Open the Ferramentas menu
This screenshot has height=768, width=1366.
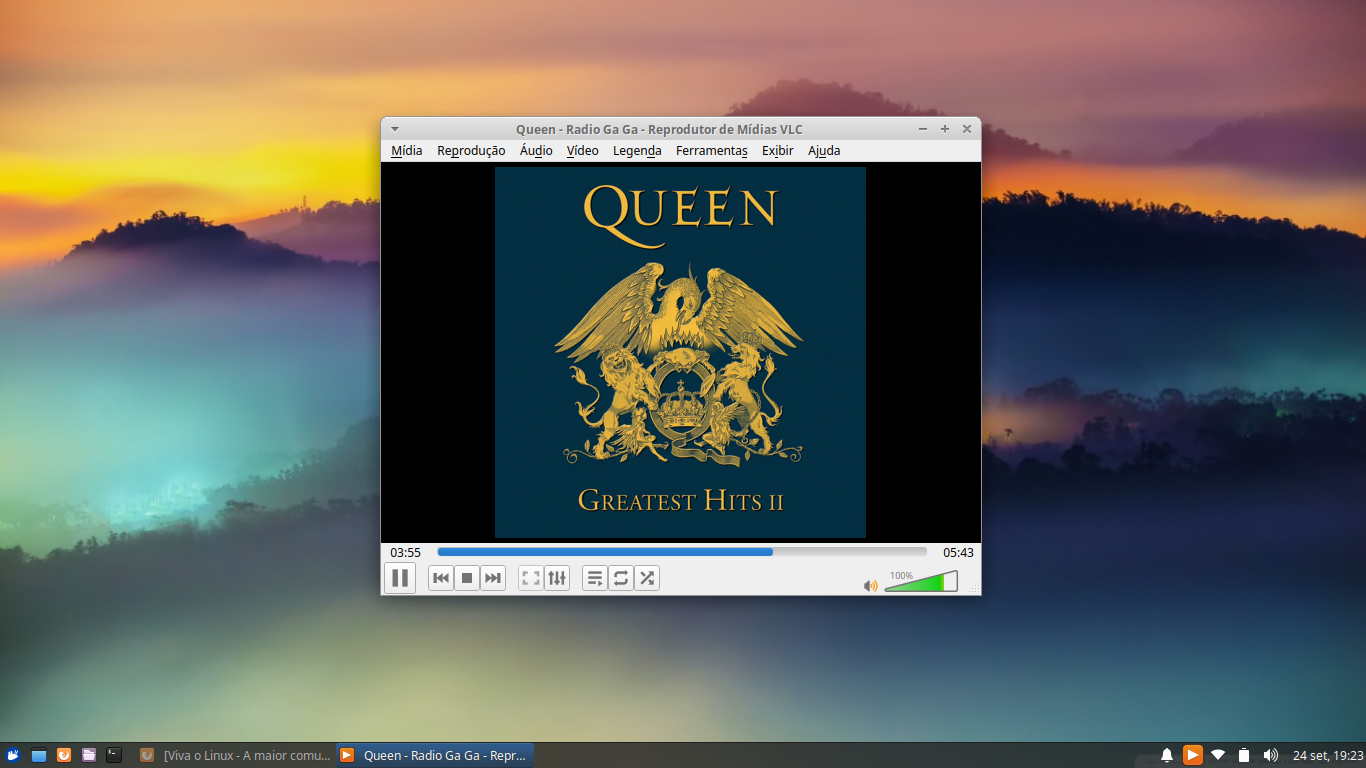coord(712,151)
